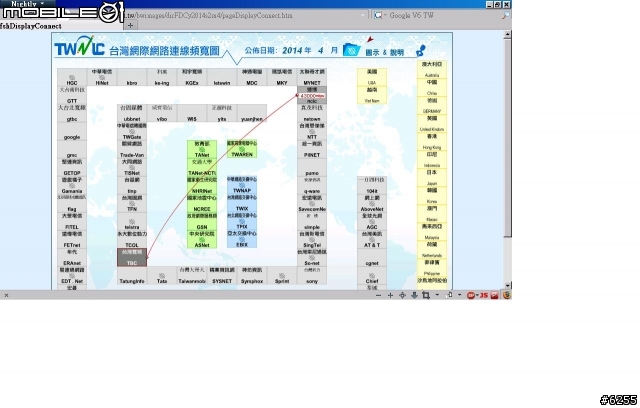Click the globe icon at add-on bar end
The height and width of the screenshot is (408, 640).
tap(507, 295)
